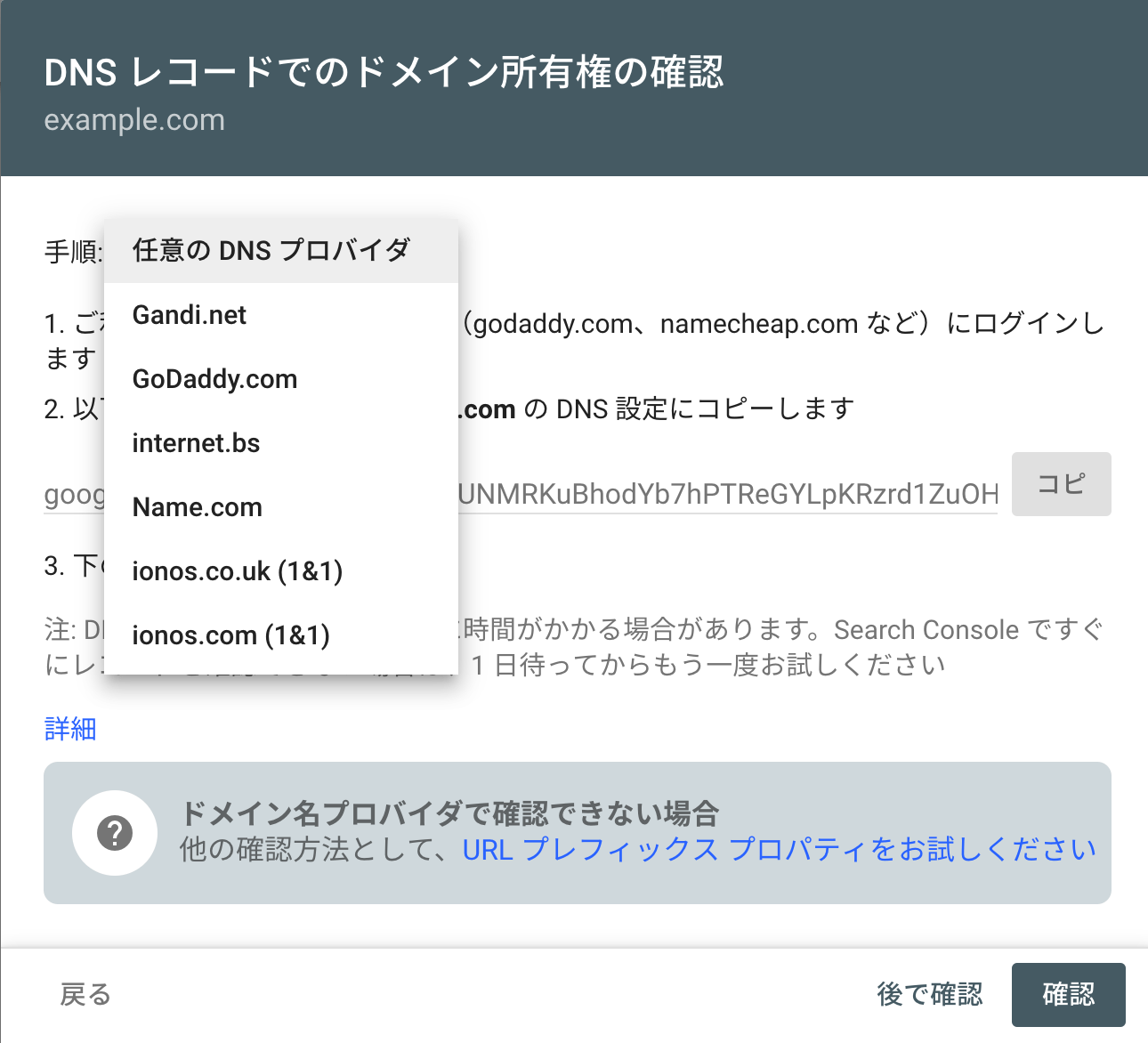Viewport: 1148px width, 1043px height.
Task: Pick ionos.com (1&1) provider
Action: (x=281, y=635)
